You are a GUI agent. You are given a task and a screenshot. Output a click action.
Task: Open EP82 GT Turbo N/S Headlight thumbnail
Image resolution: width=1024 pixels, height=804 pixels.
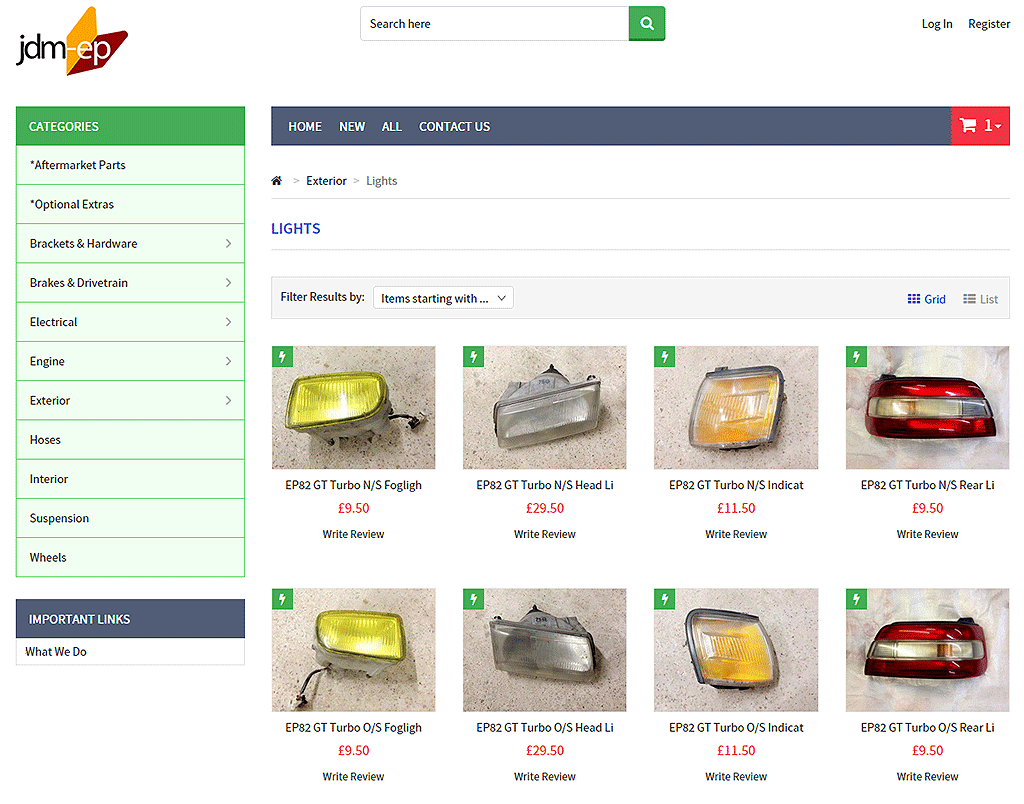point(545,408)
